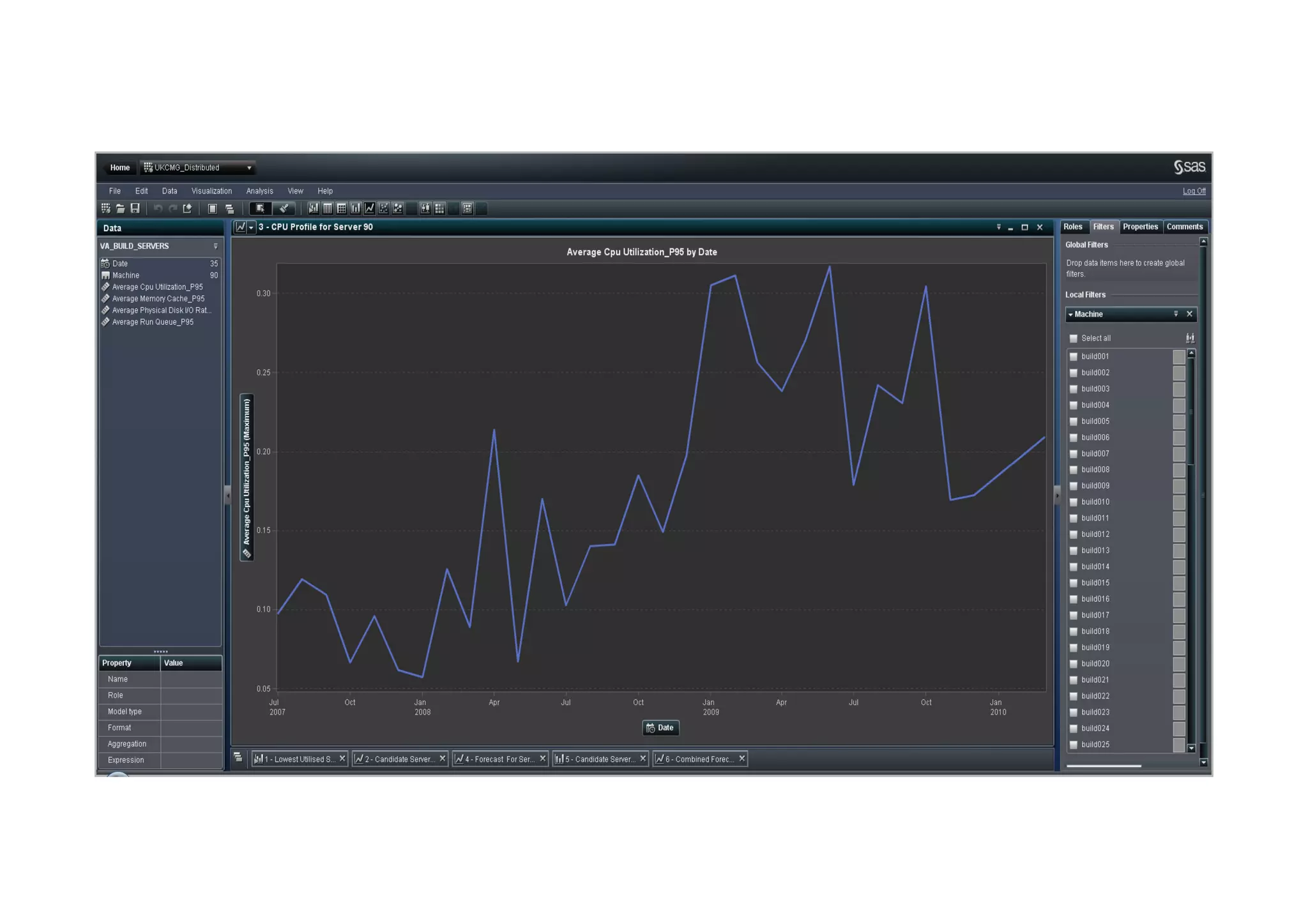The image size is (1308, 924).
Task: Collapse the Machine local filter
Action: click(x=1070, y=314)
